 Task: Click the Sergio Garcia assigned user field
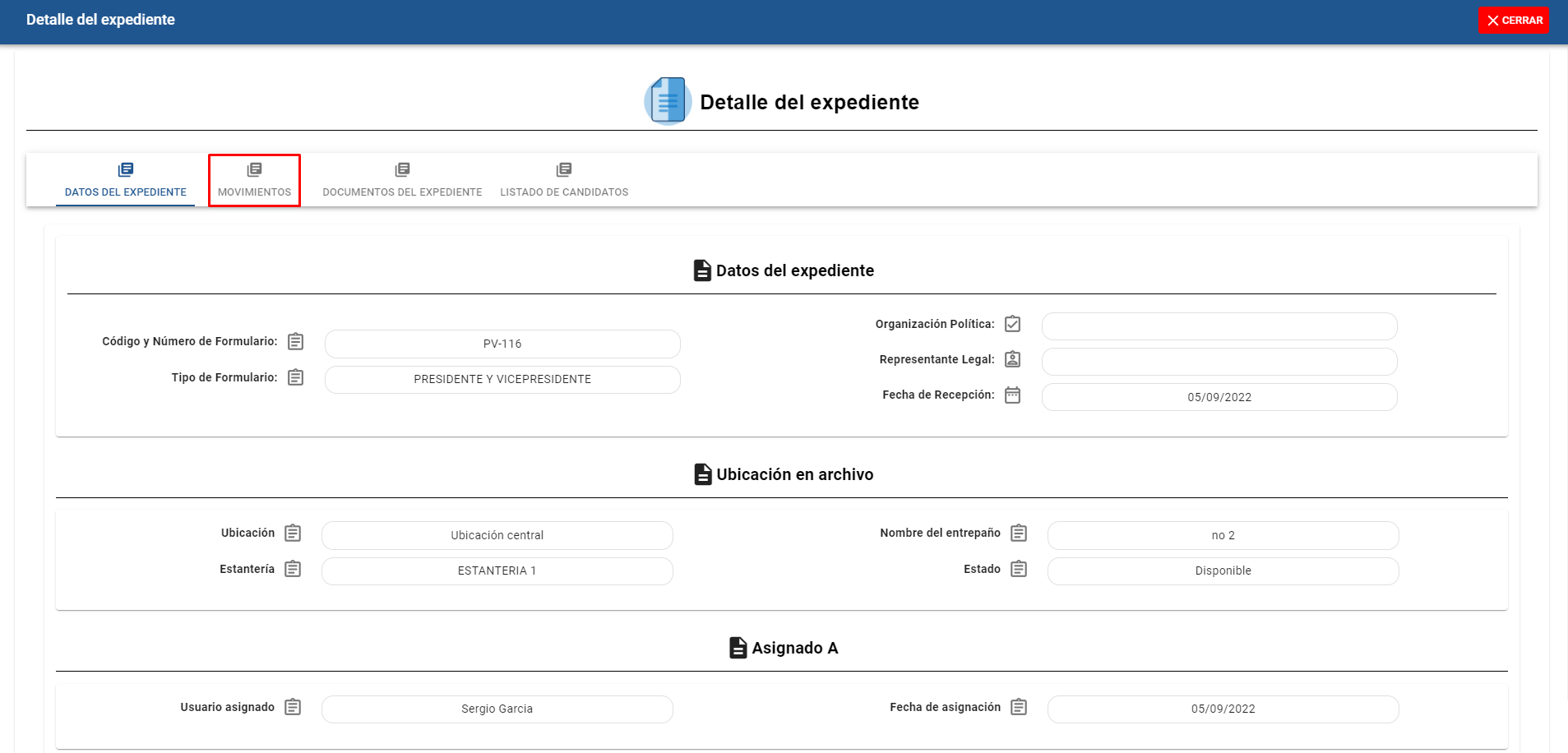pos(497,709)
